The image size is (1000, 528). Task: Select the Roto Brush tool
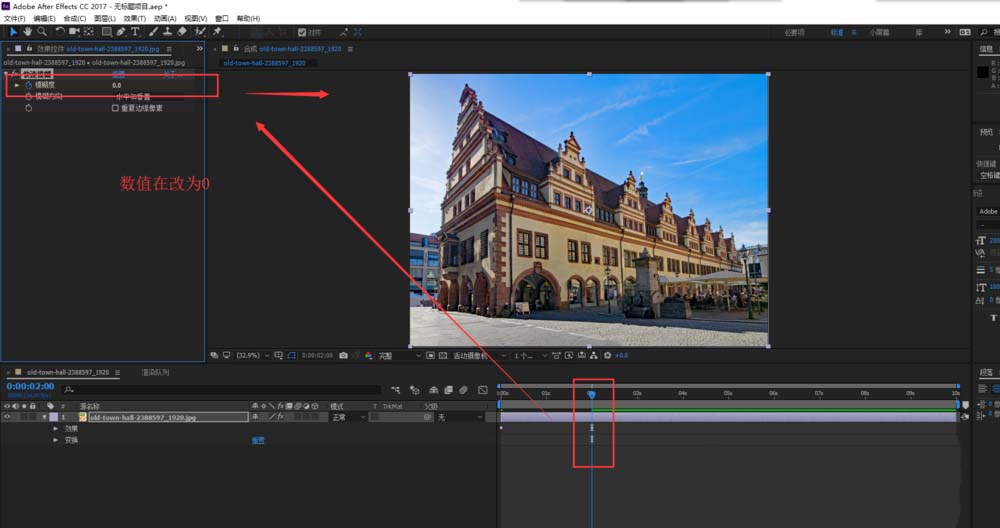[x=200, y=32]
